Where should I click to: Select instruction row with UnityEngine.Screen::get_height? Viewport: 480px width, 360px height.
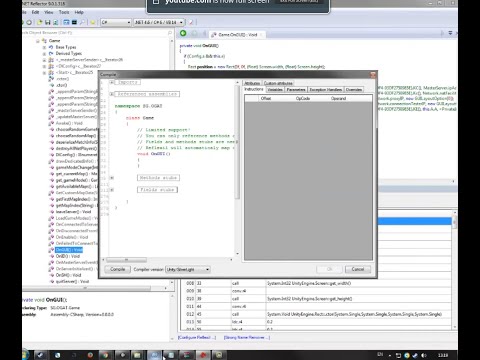tap(317, 299)
